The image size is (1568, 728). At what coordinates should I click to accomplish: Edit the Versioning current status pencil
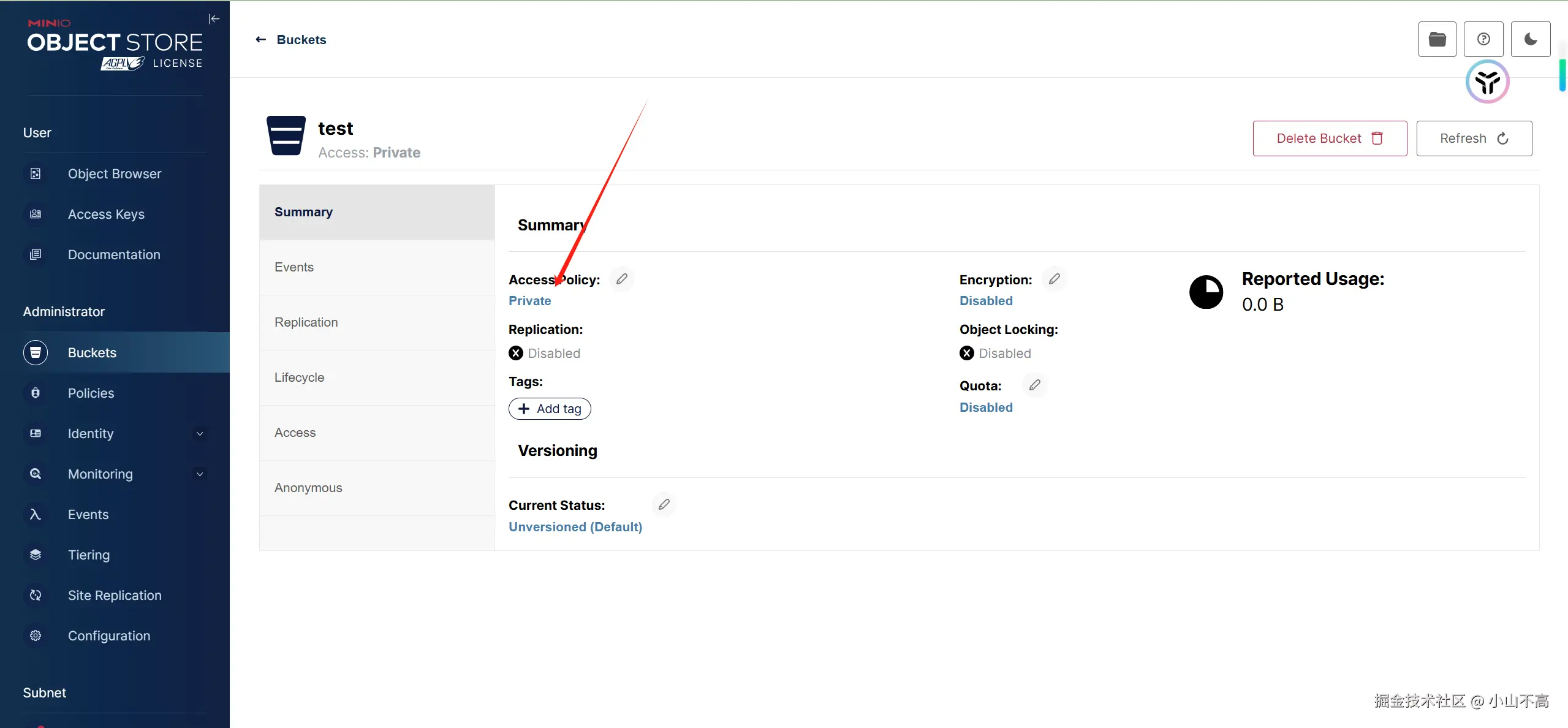coord(664,505)
